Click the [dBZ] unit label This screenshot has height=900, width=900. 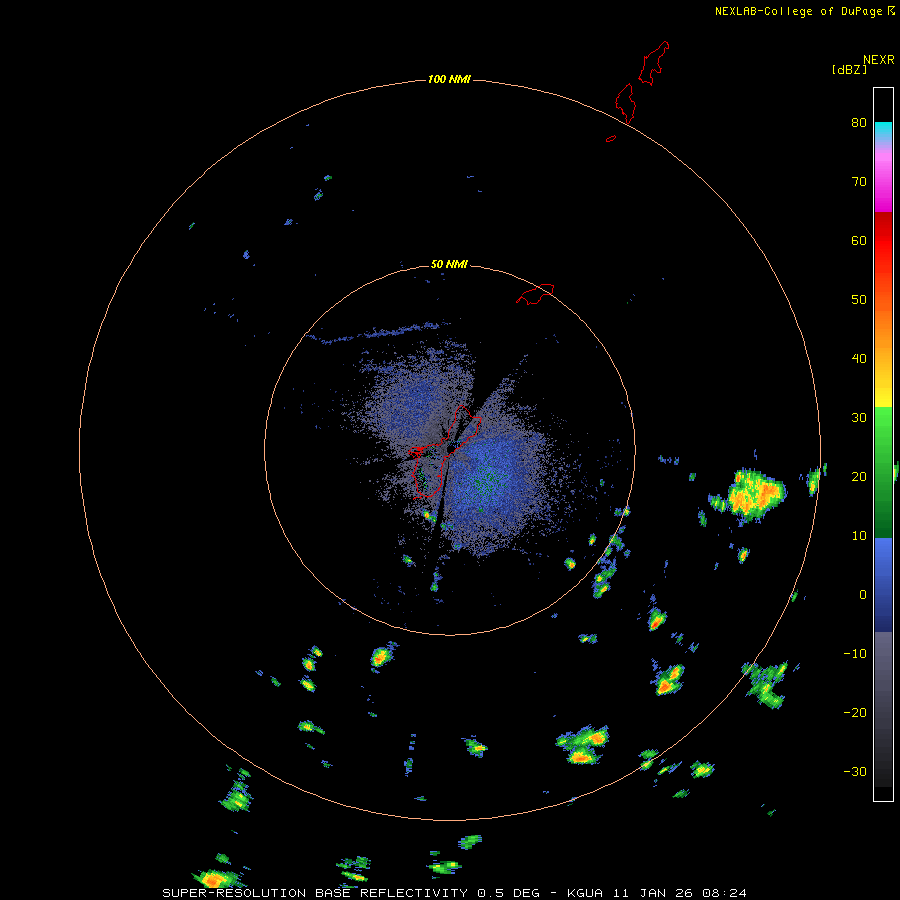pos(849,70)
